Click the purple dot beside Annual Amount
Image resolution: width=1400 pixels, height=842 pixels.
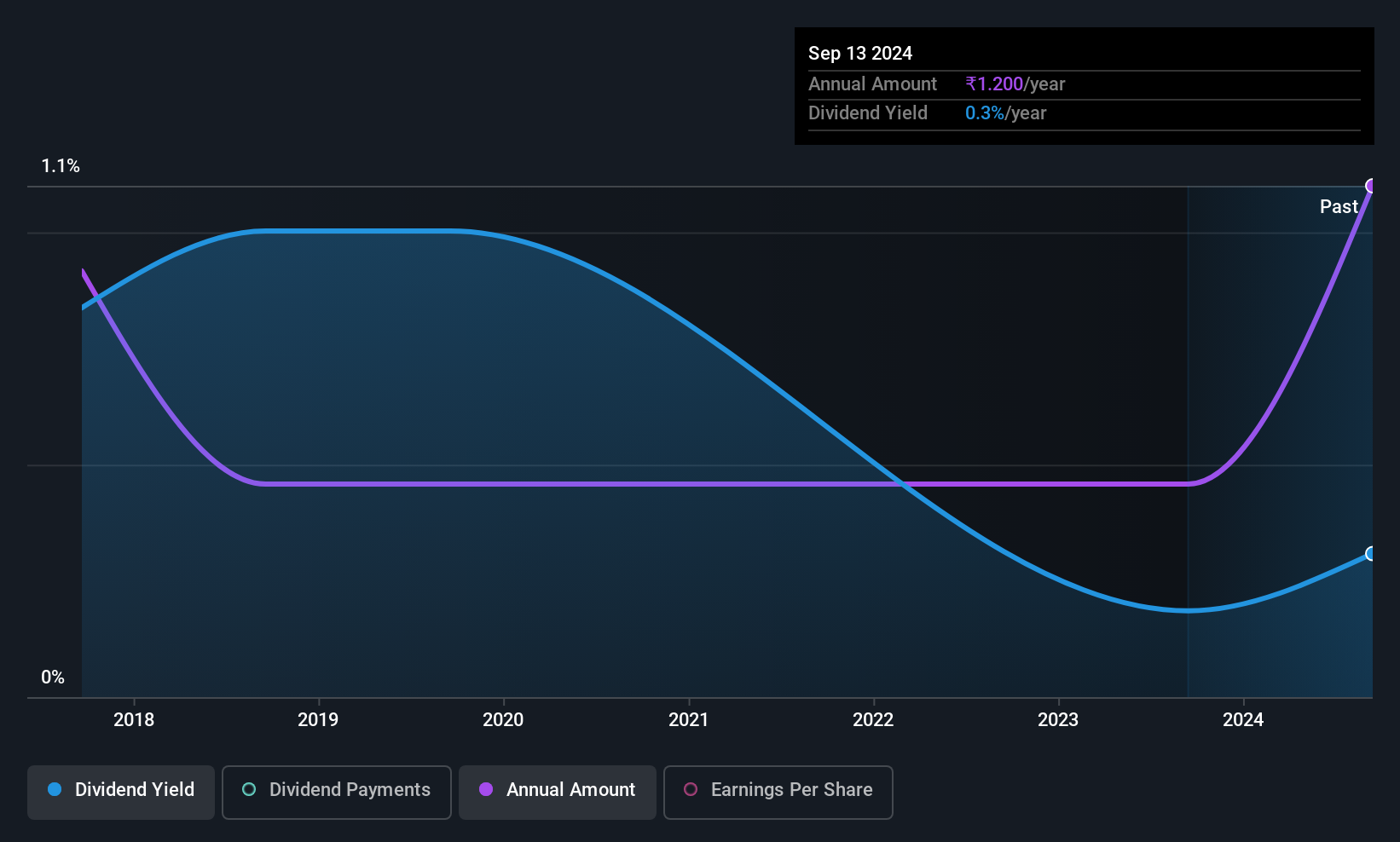pos(486,790)
